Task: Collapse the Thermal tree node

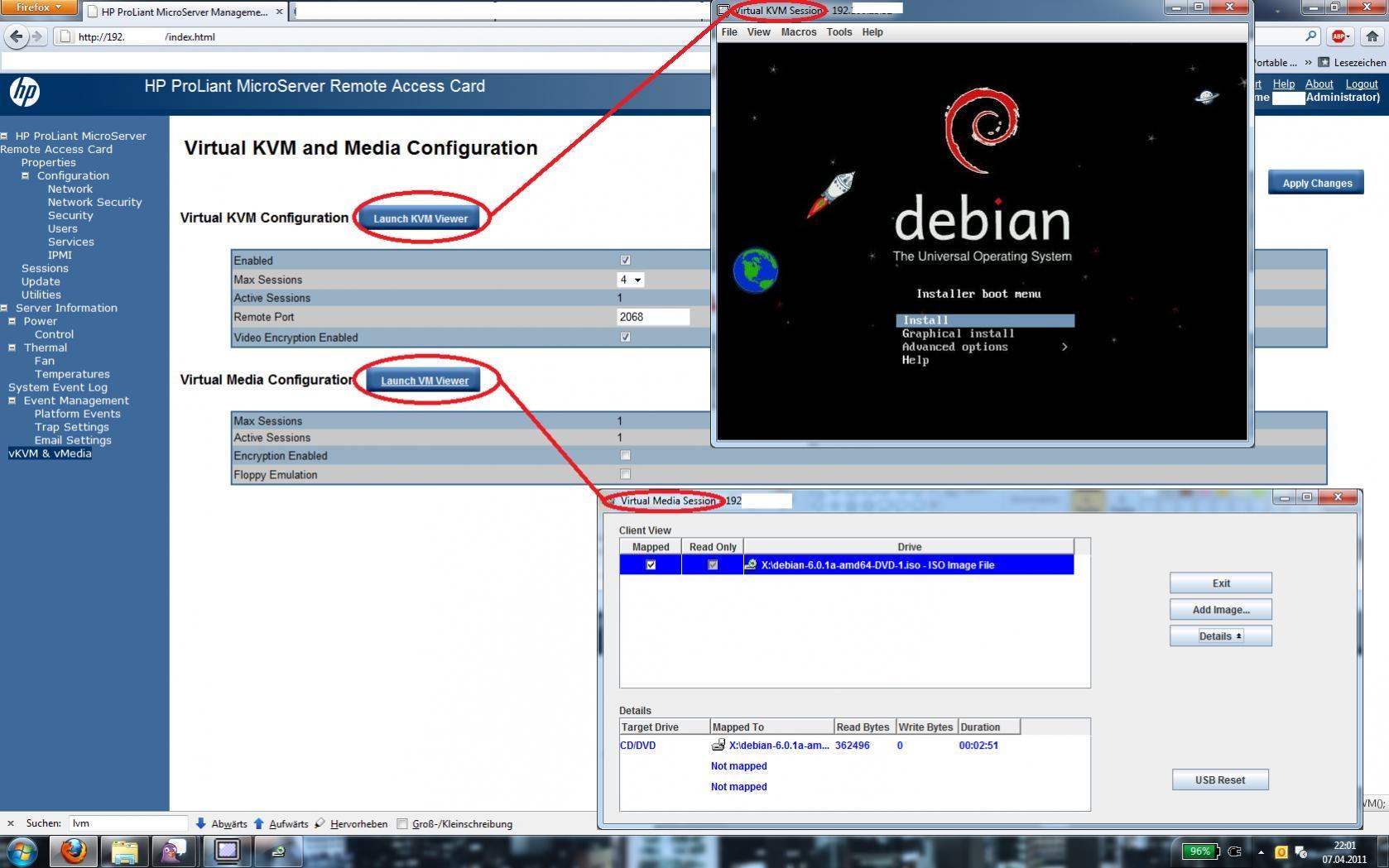Action: point(12,348)
